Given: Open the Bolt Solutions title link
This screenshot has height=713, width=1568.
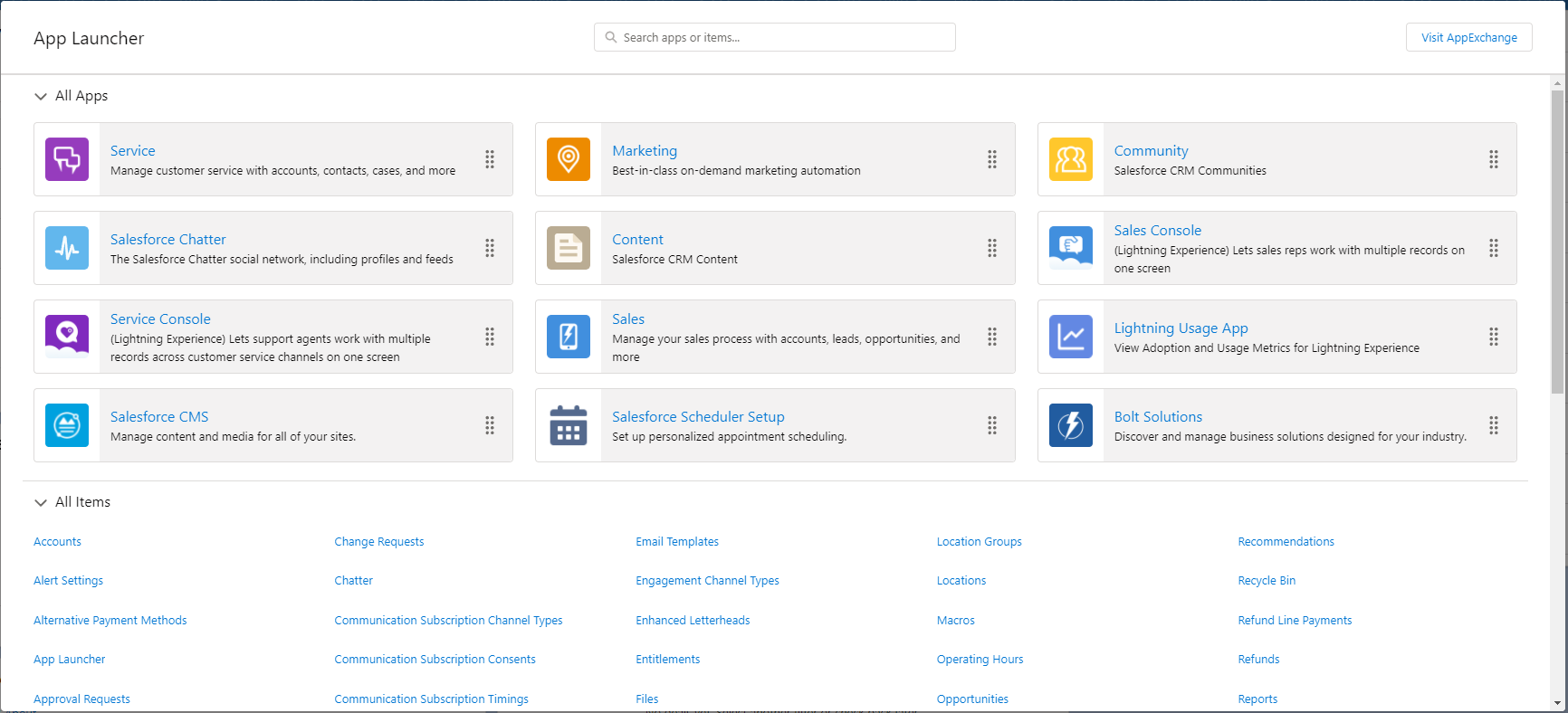Looking at the screenshot, I should coord(1158,417).
